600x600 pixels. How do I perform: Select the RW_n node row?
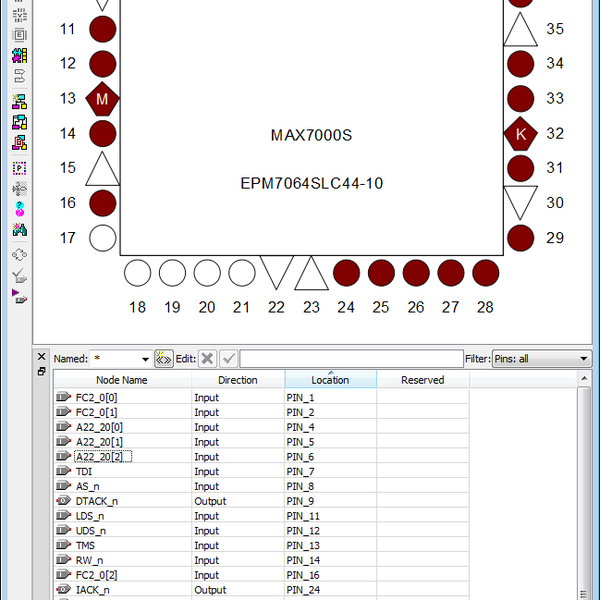262,561
